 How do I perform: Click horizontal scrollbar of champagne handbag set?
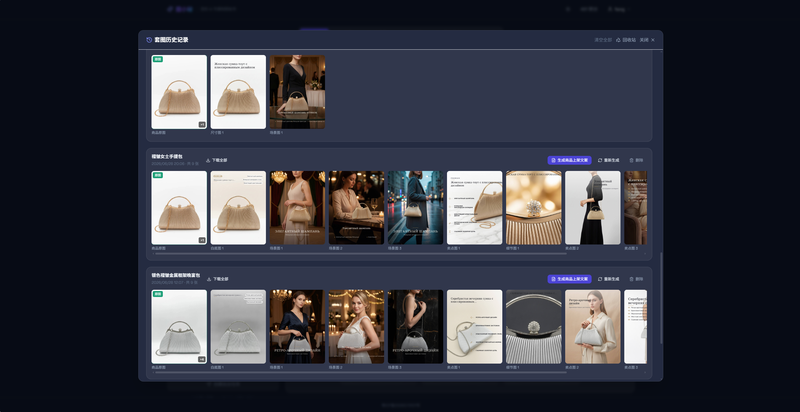pos(361,253)
